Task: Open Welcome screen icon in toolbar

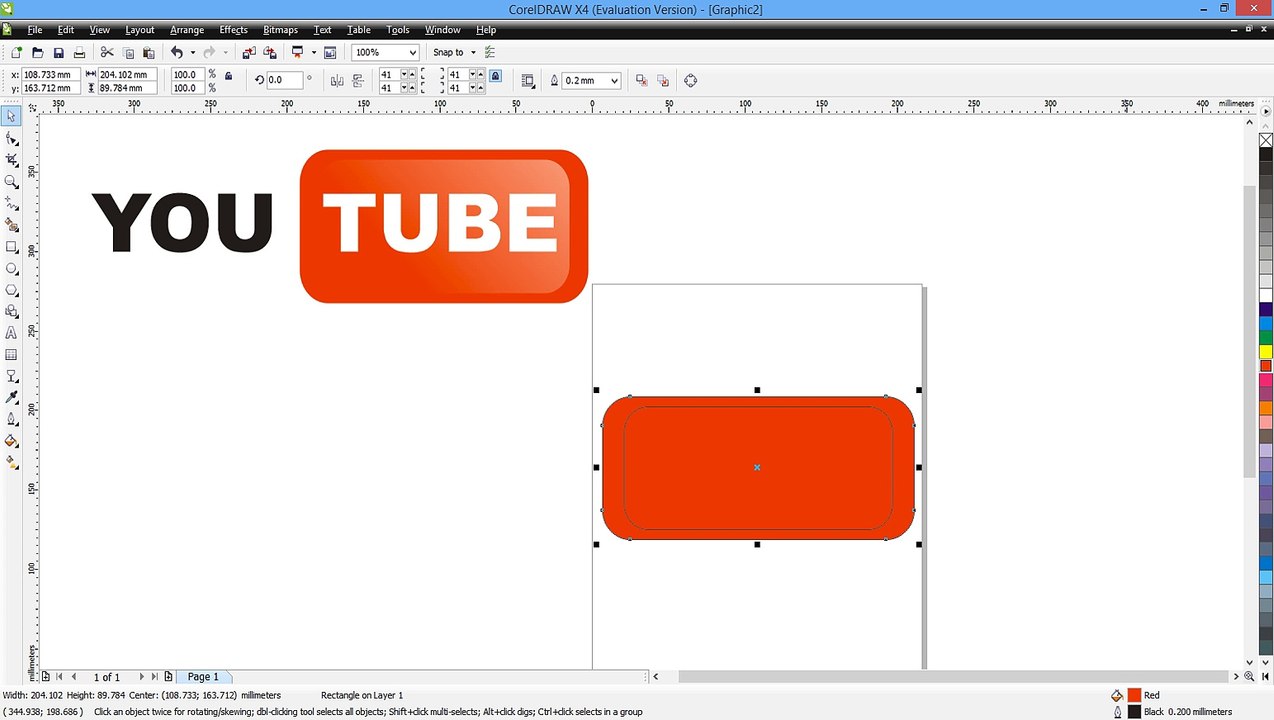Action: pos(330,52)
